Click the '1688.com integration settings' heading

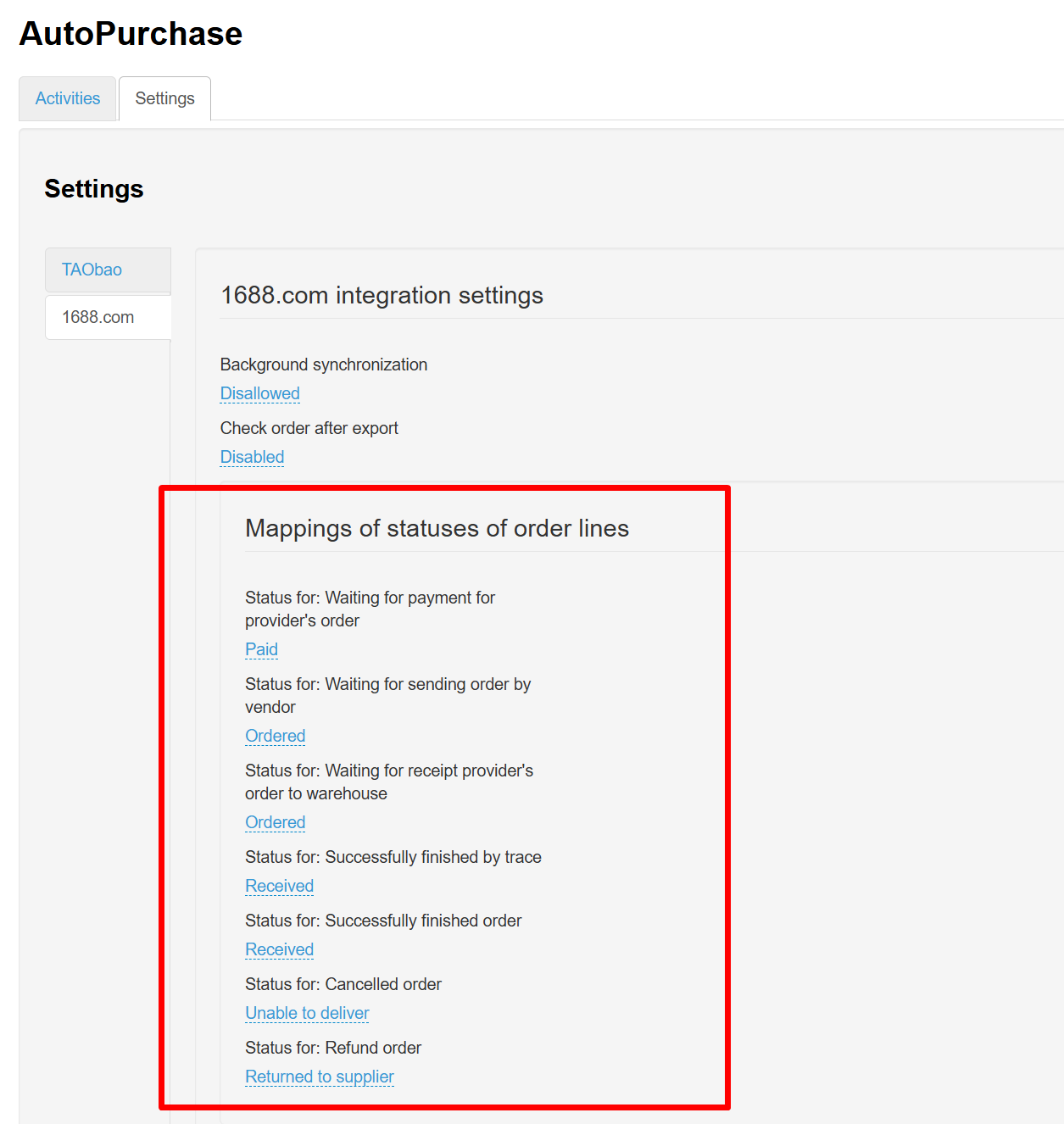pos(382,295)
